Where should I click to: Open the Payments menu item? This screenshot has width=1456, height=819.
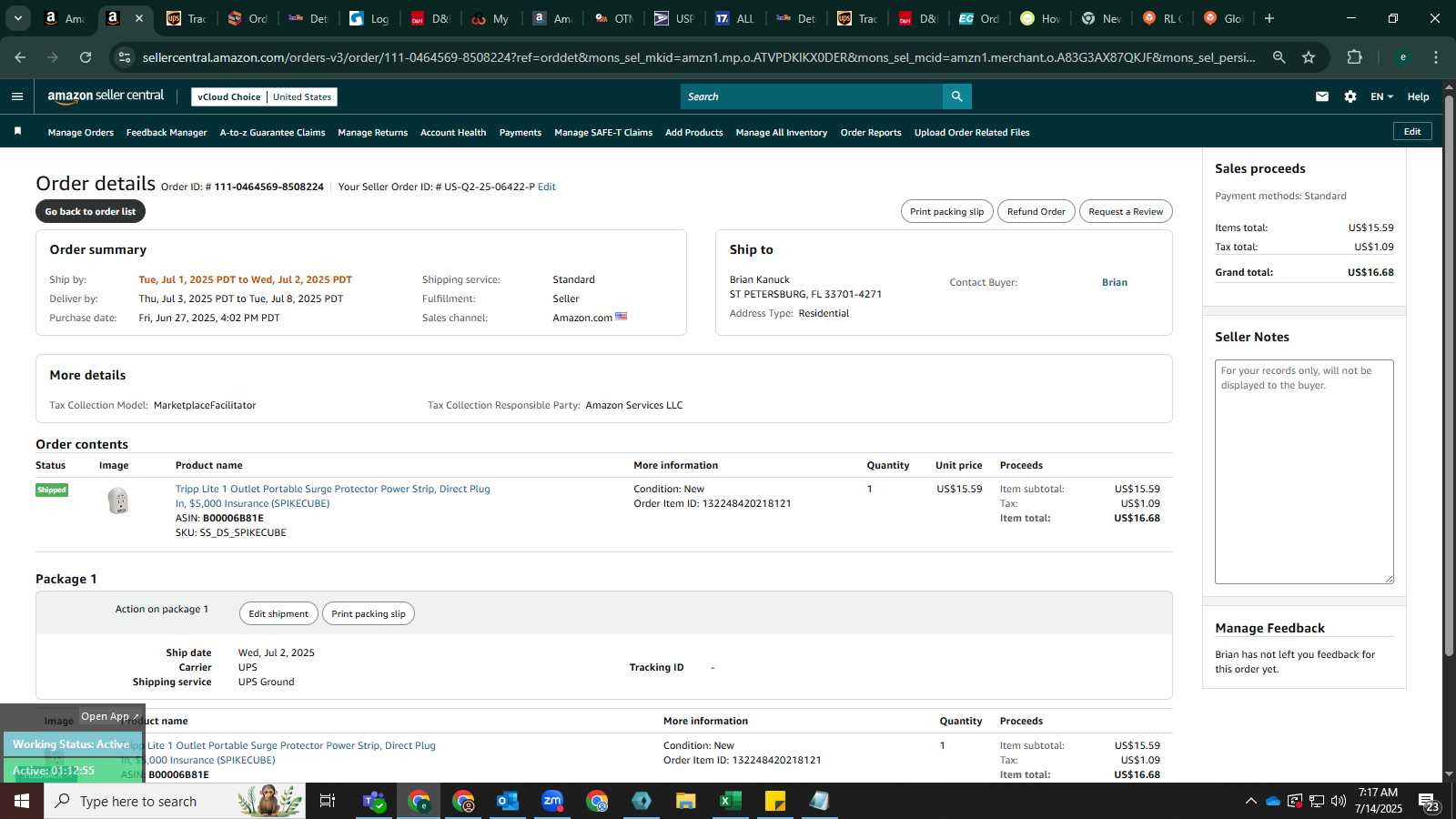tap(521, 133)
